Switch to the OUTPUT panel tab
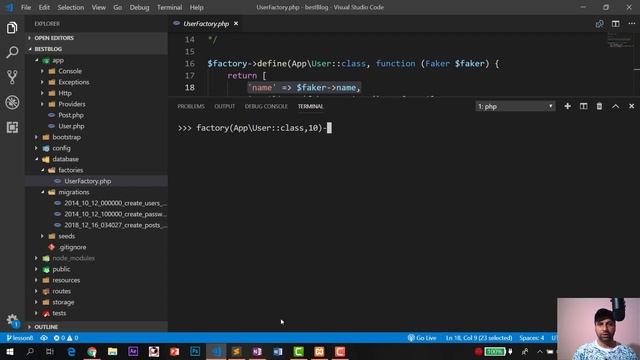 (224, 107)
